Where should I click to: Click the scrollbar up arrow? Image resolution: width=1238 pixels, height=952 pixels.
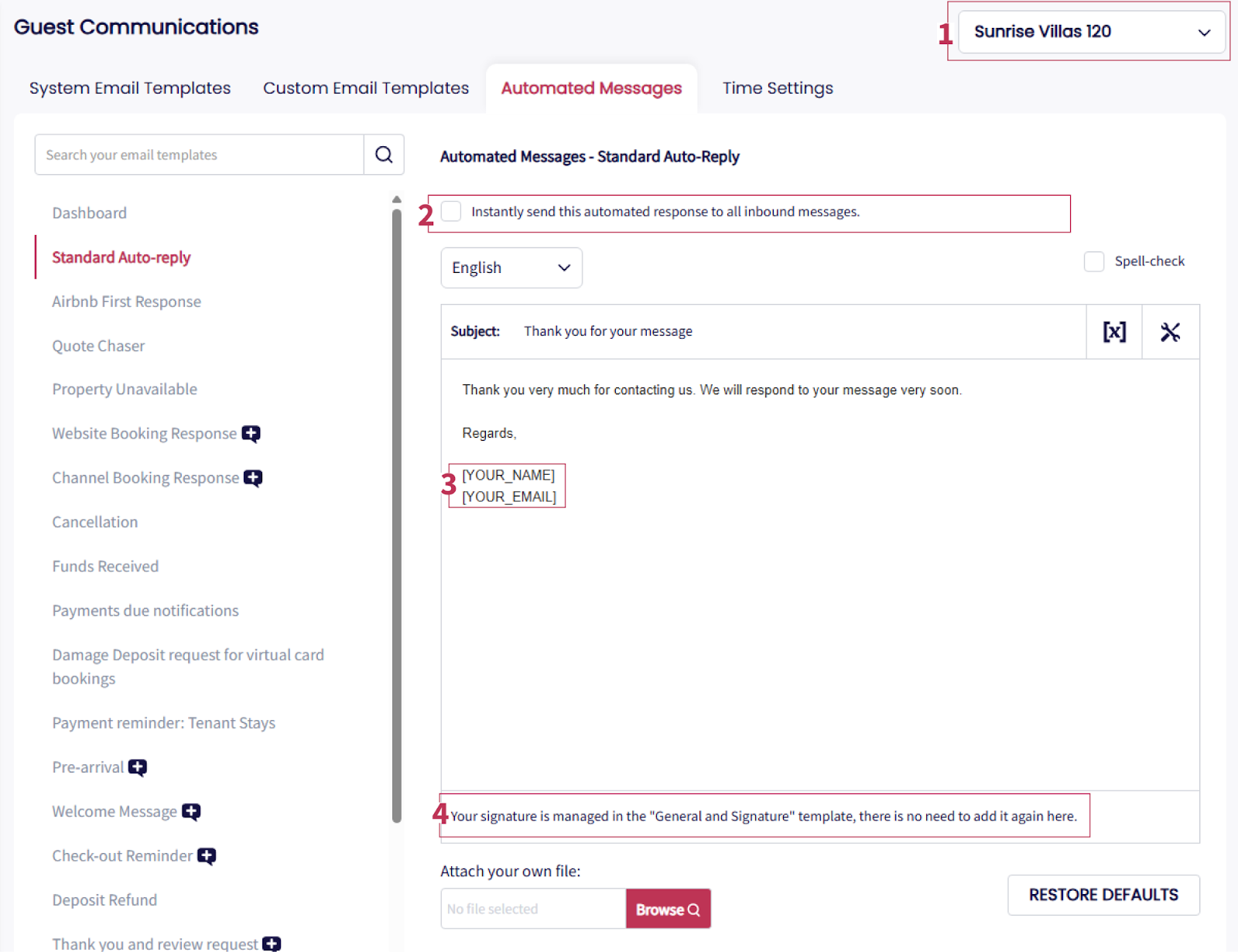click(397, 200)
